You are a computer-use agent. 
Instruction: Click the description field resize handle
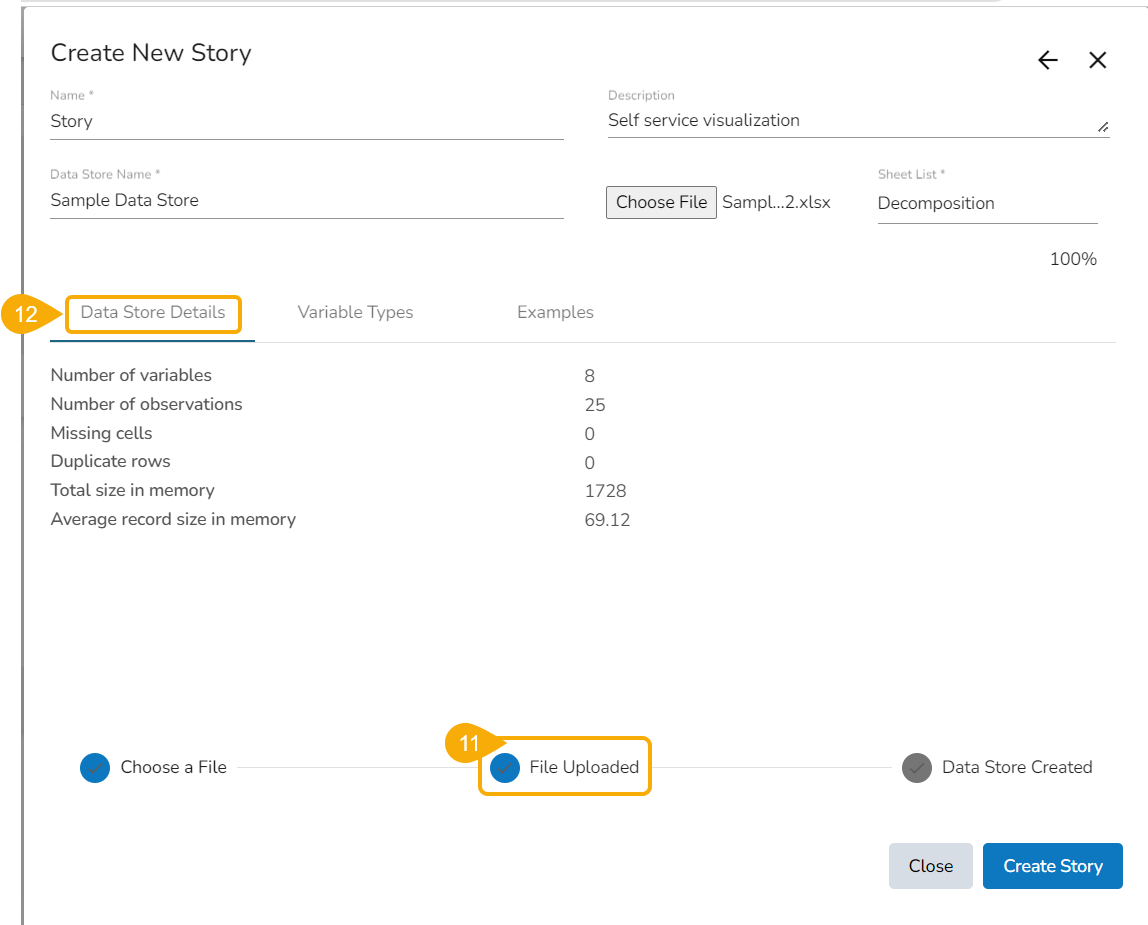tap(1105, 128)
